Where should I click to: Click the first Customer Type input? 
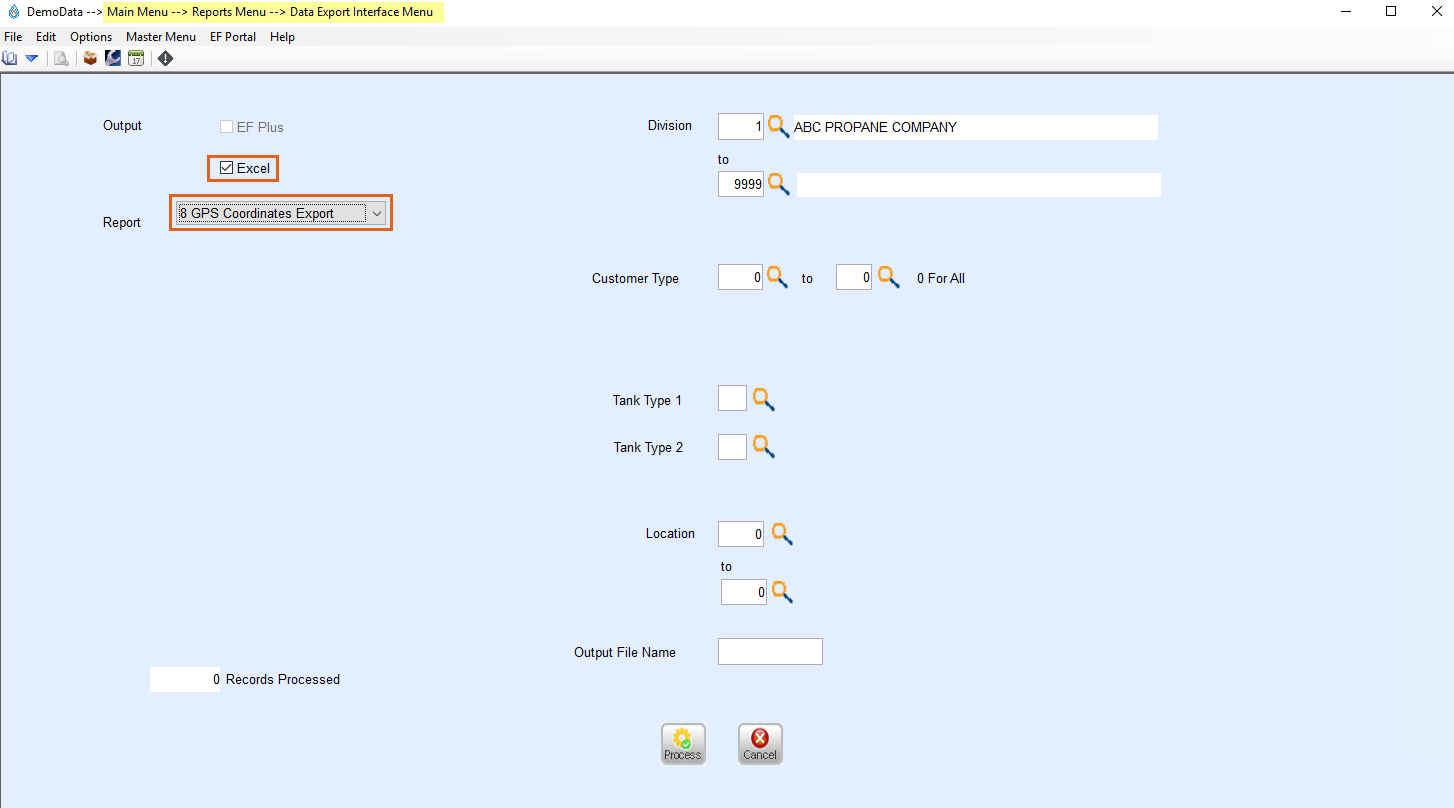[x=741, y=277]
